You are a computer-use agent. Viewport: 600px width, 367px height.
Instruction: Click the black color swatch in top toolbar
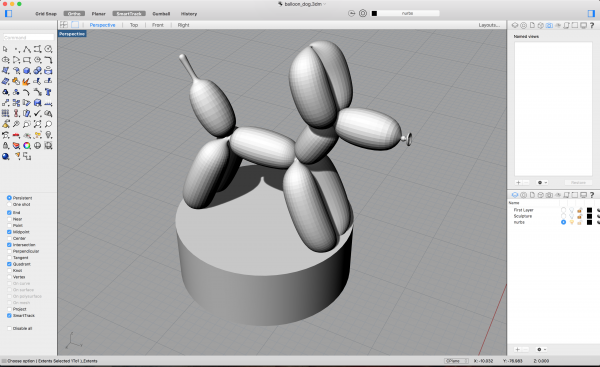374,13
